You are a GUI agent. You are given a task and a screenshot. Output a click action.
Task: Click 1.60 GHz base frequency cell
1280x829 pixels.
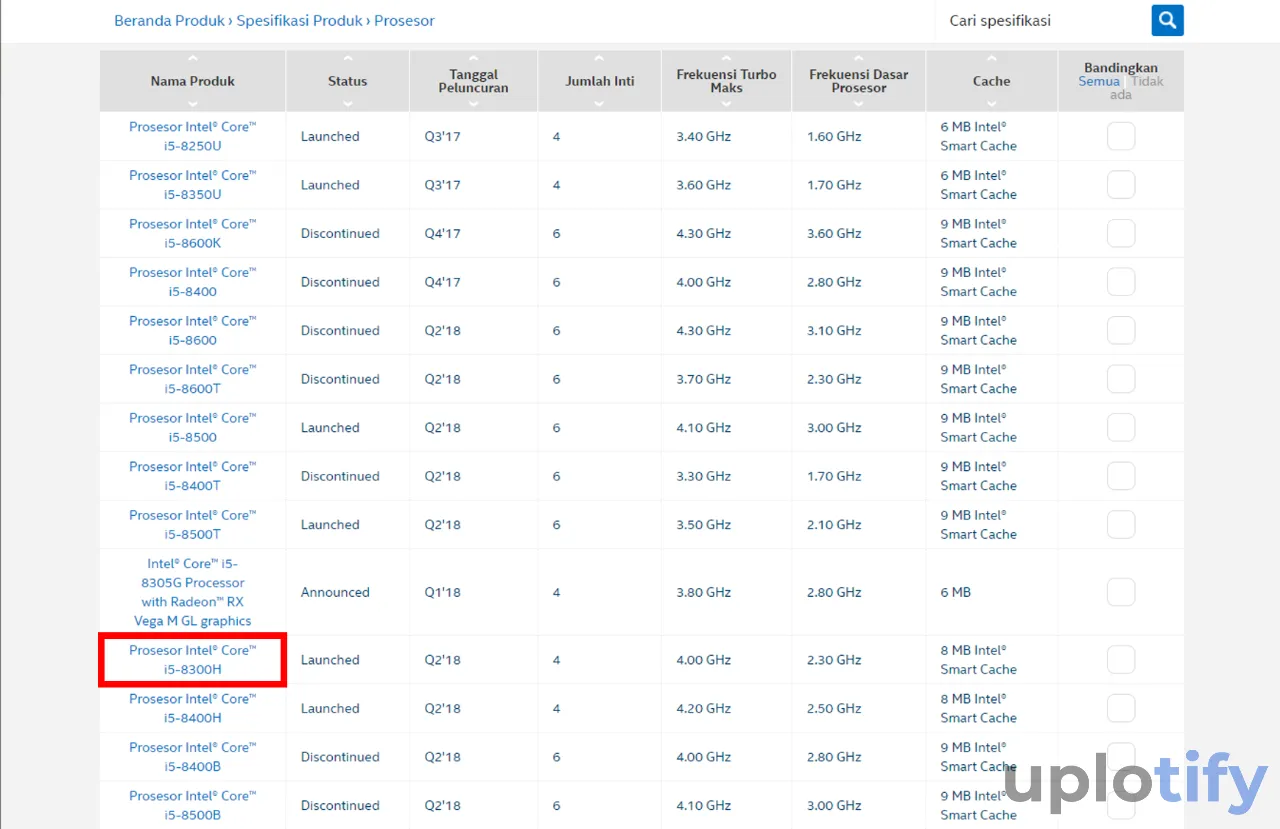click(834, 136)
